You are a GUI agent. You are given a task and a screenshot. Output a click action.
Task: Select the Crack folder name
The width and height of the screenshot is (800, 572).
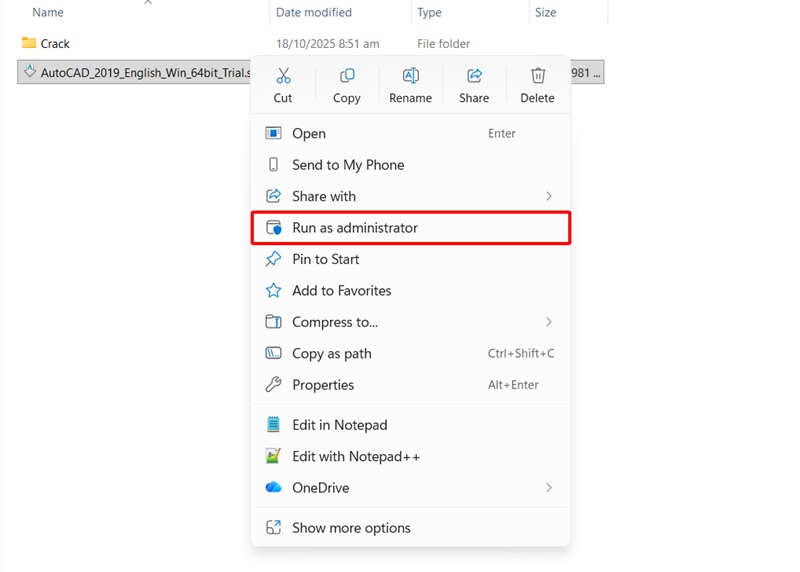(x=55, y=44)
